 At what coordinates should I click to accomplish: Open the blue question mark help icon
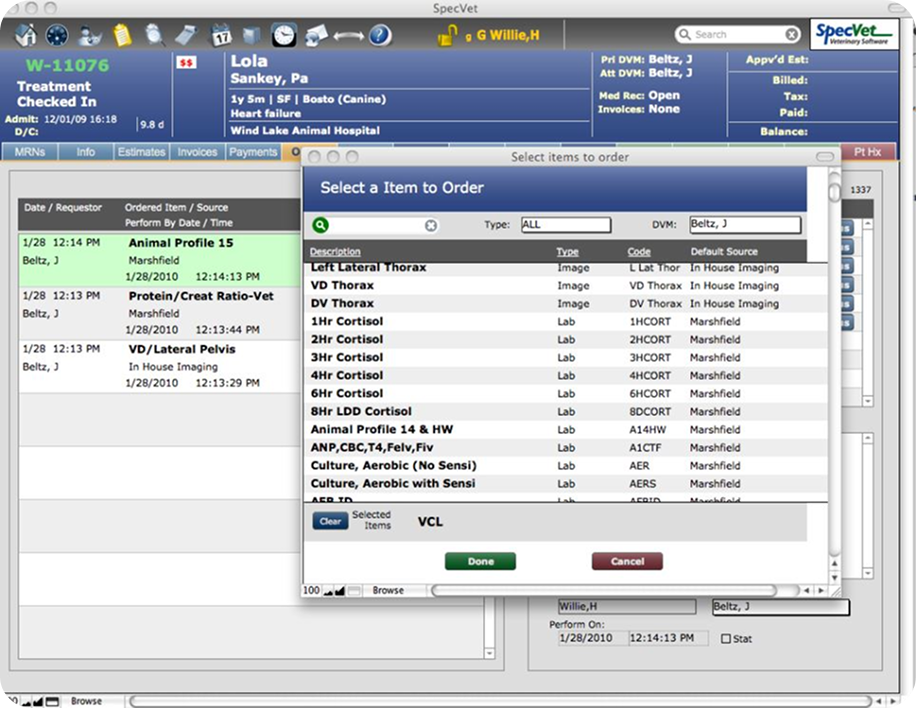380,35
